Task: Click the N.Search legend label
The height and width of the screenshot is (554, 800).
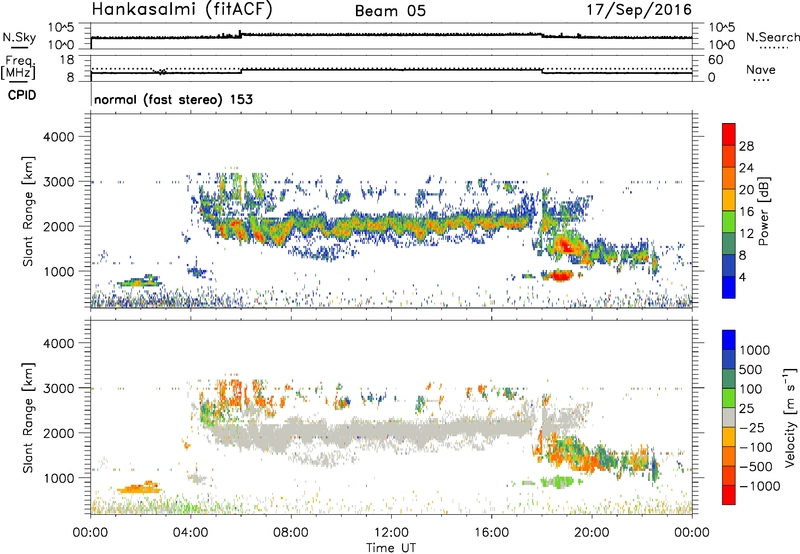Action: click(x=772, y=37)
